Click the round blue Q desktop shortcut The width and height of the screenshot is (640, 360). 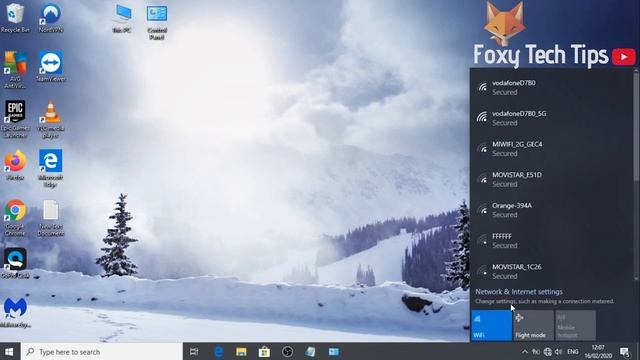15,263
